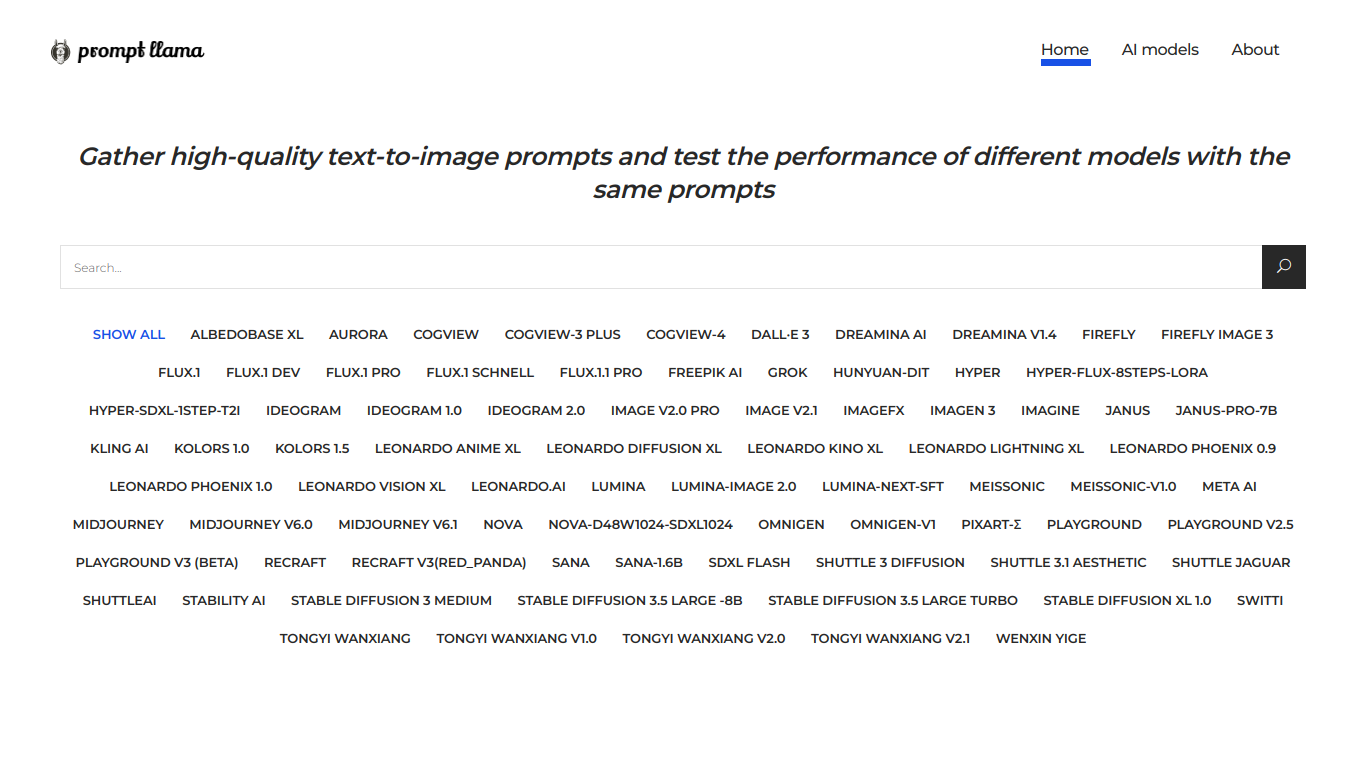The width and height of the screenshot is (1366, 768).
Task: Filter by PLAYGROUND V3 (BETA)
Action: pyautogui.click(x=157, y=563)
